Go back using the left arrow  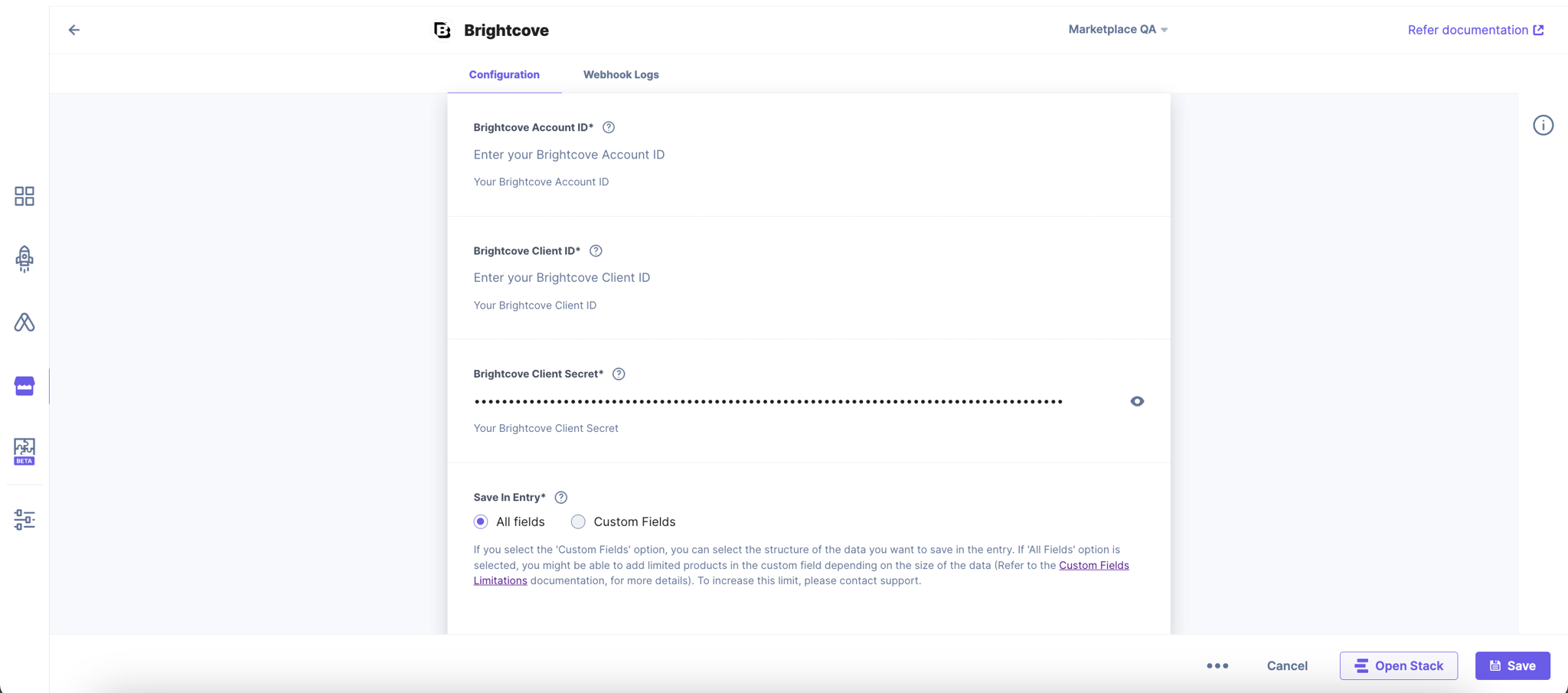click(x=74, y=30)
